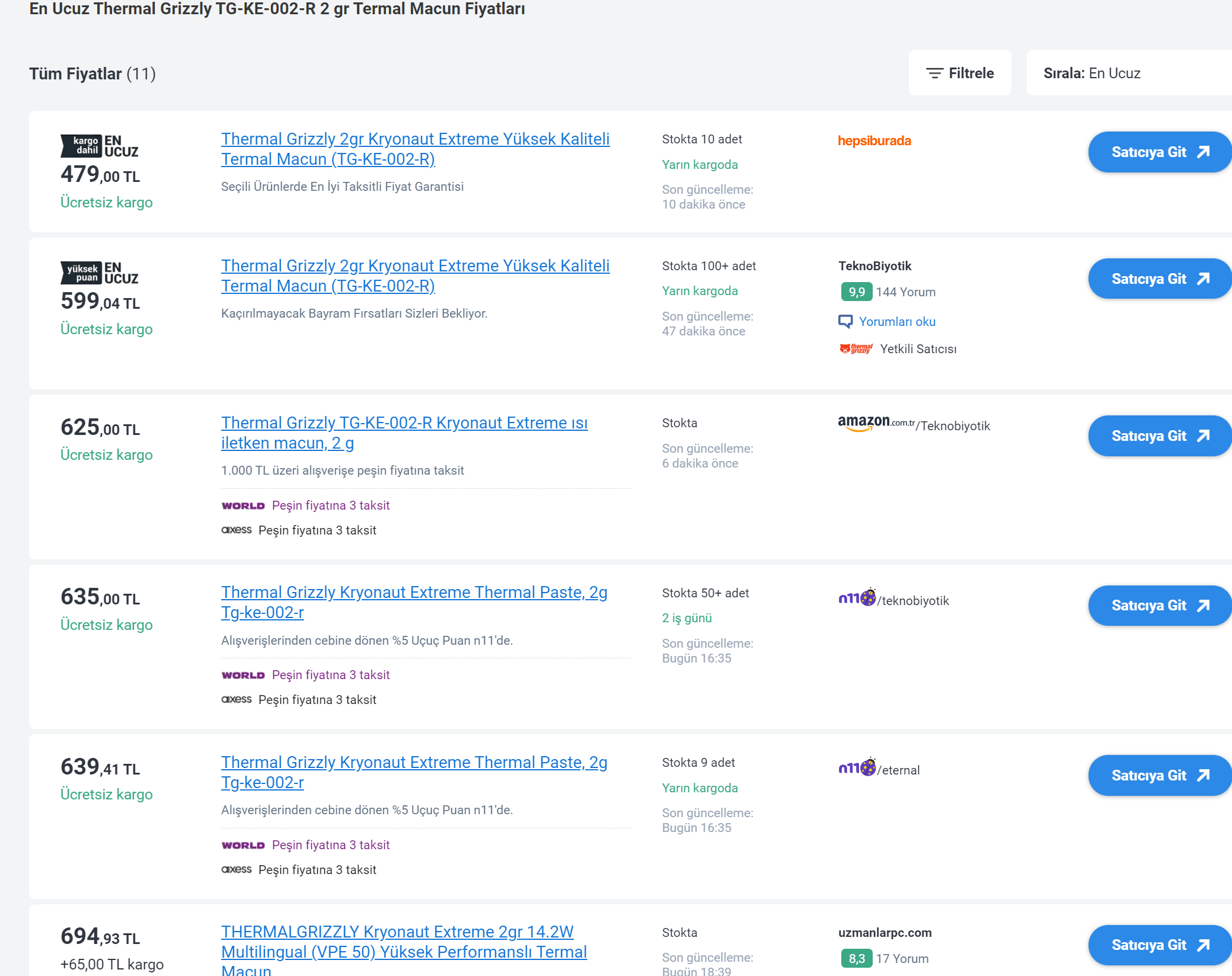Open the Sırala: En Ucuz sort dropdown
The height and width of the screenshot is (976, 1232).
[1129, 73]
